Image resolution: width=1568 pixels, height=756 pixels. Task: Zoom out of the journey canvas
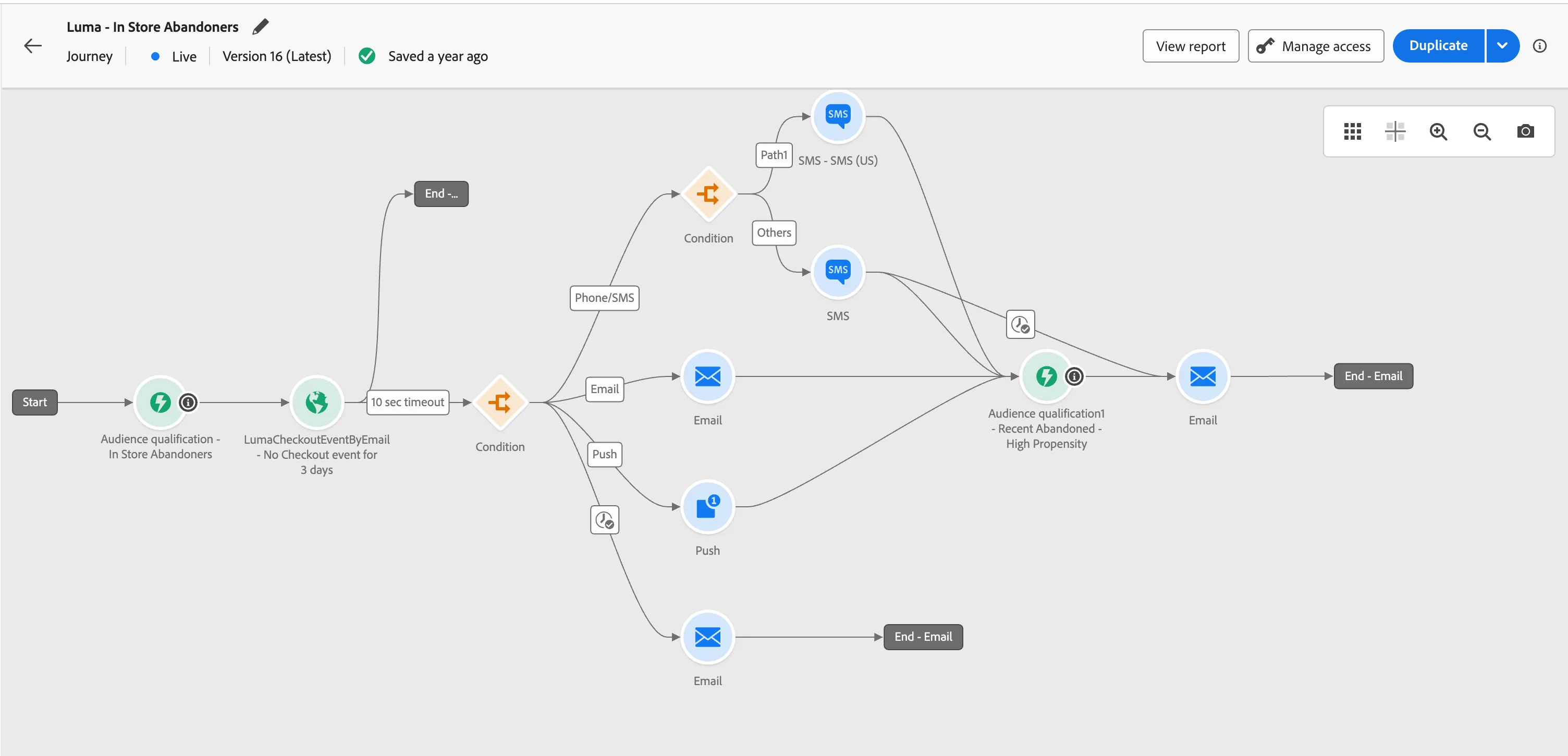(1481, 131)
